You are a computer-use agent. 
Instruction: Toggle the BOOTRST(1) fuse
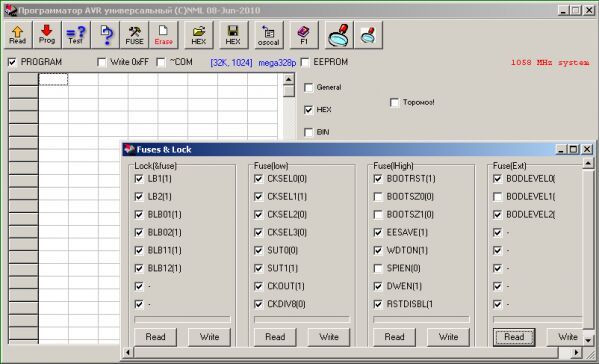[x=378, y=178]
